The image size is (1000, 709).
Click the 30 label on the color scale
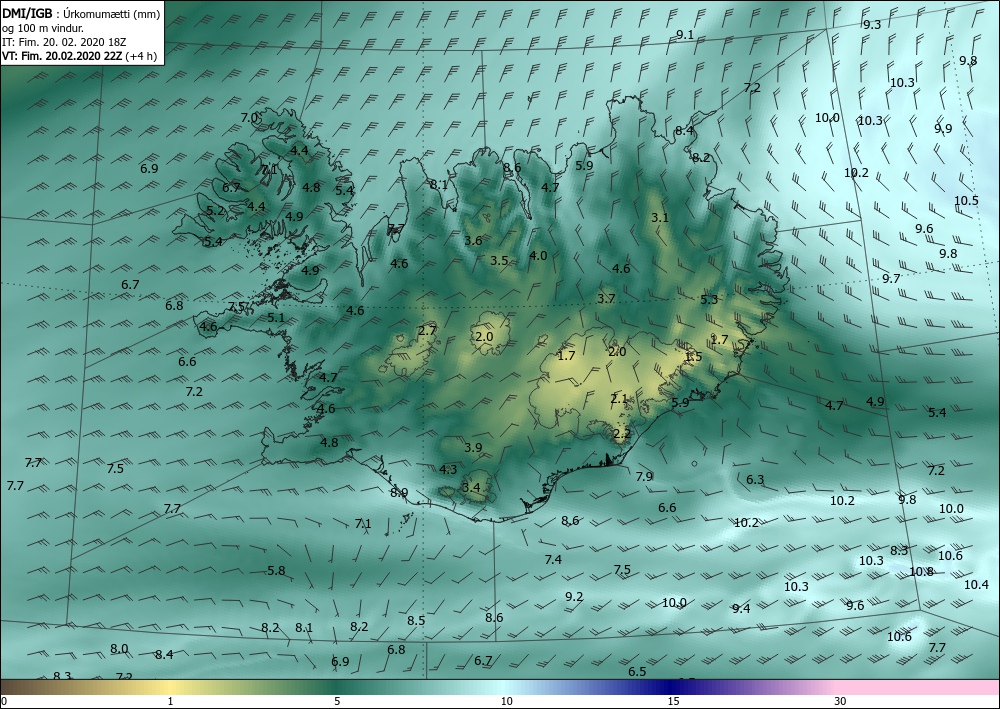coord(841,702)
